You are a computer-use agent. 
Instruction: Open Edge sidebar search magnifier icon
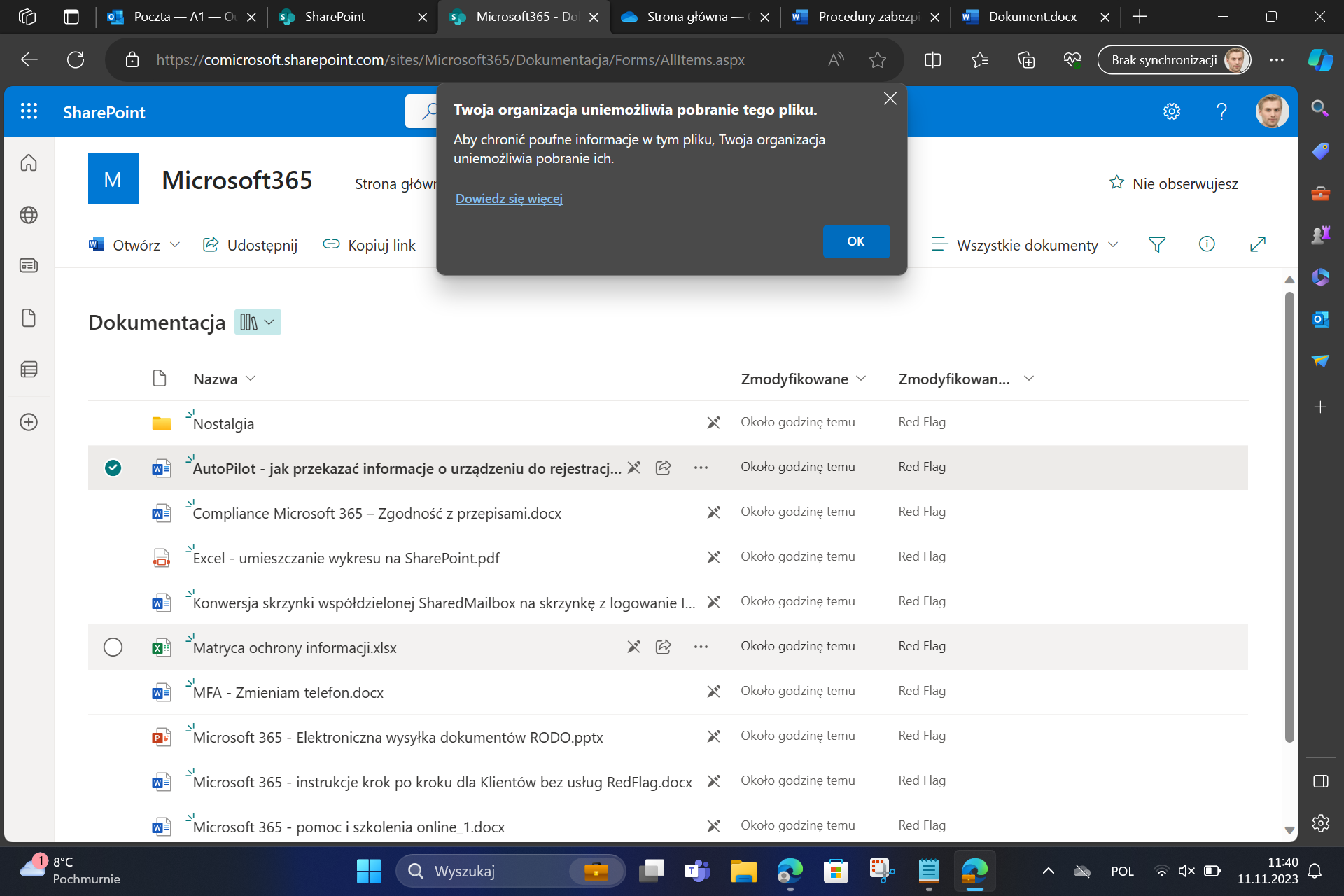pos(1320,108)
